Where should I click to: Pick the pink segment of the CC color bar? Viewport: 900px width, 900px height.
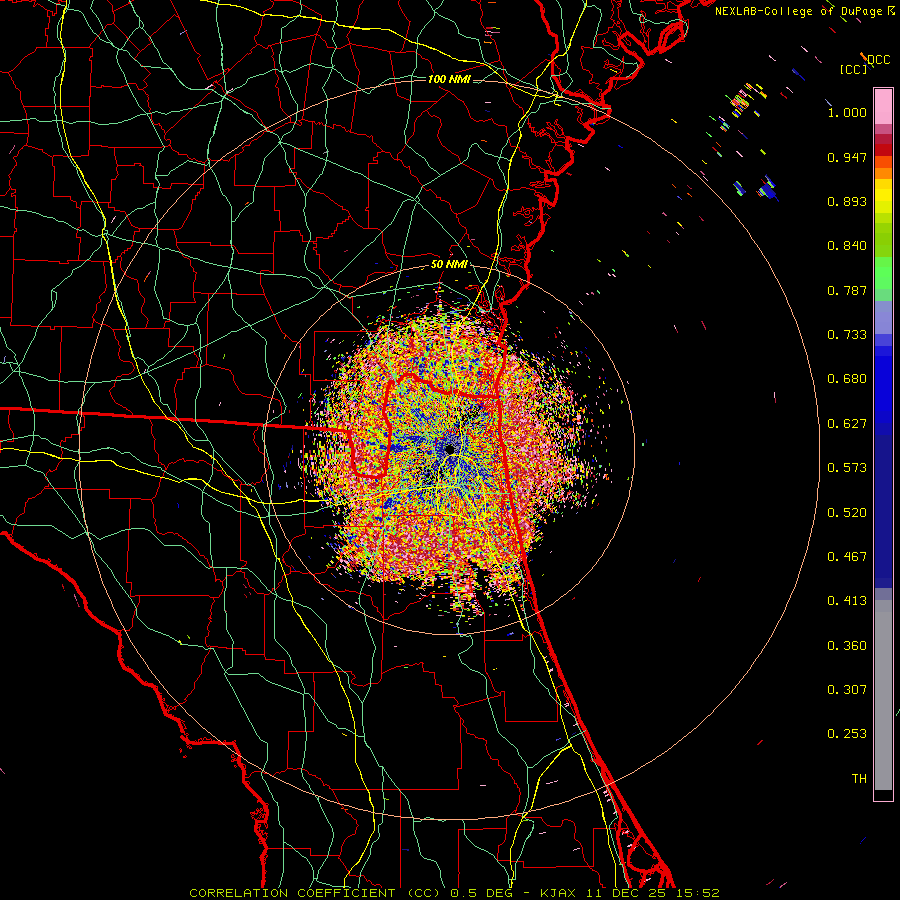click(x=883, y=107)
